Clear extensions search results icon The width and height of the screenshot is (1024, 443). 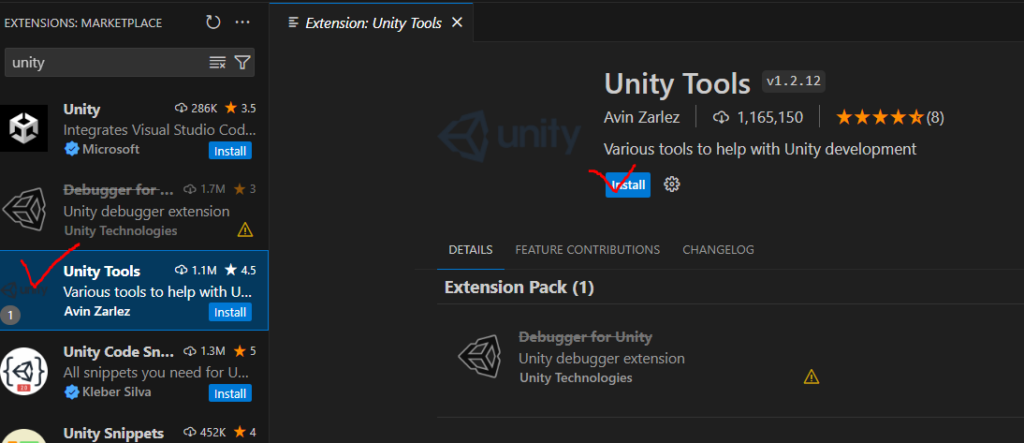point(217,62)
